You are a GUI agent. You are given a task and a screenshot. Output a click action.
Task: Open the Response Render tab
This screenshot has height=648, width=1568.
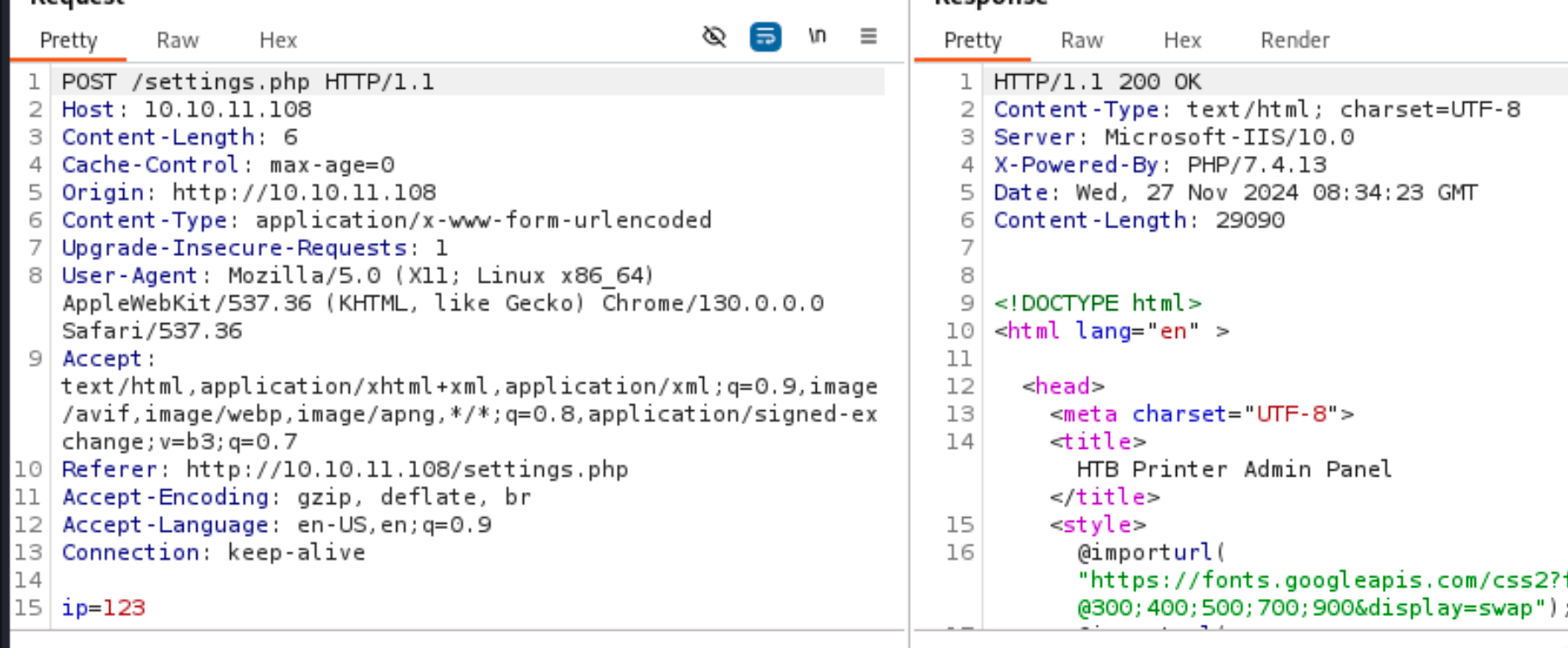click(1295, 40)
